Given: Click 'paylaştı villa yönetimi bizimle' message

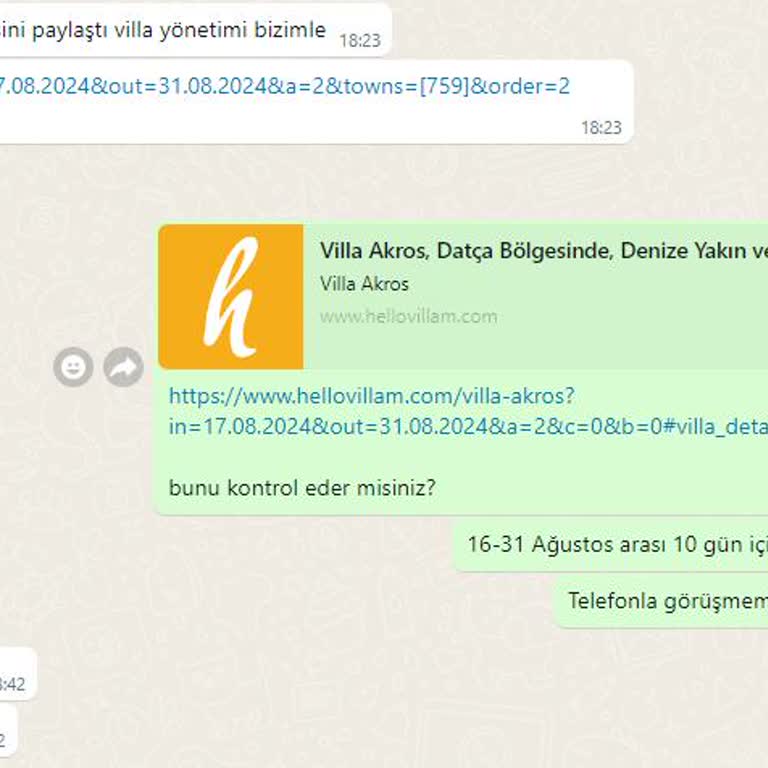Looking at the screenshot, I should (195, 29).
